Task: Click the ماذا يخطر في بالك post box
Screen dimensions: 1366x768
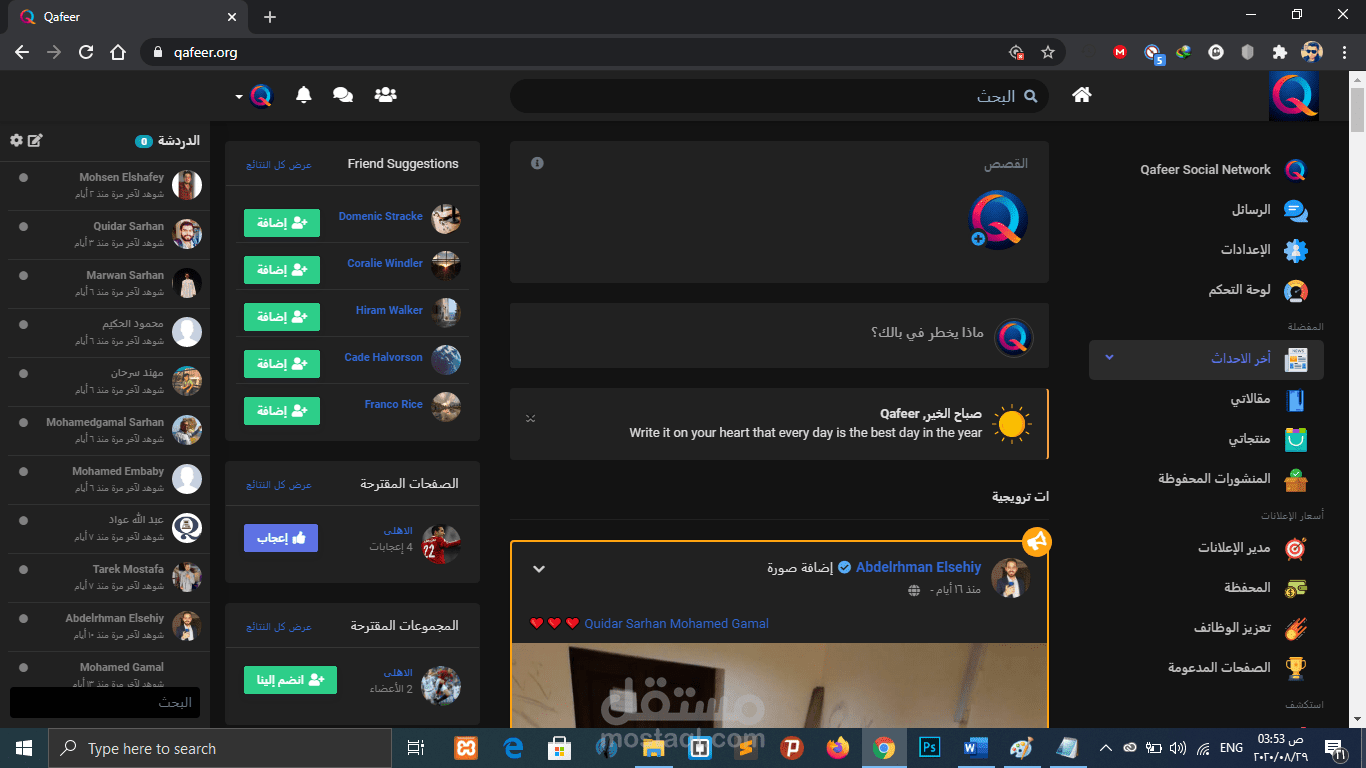Action: coord(779,335)
